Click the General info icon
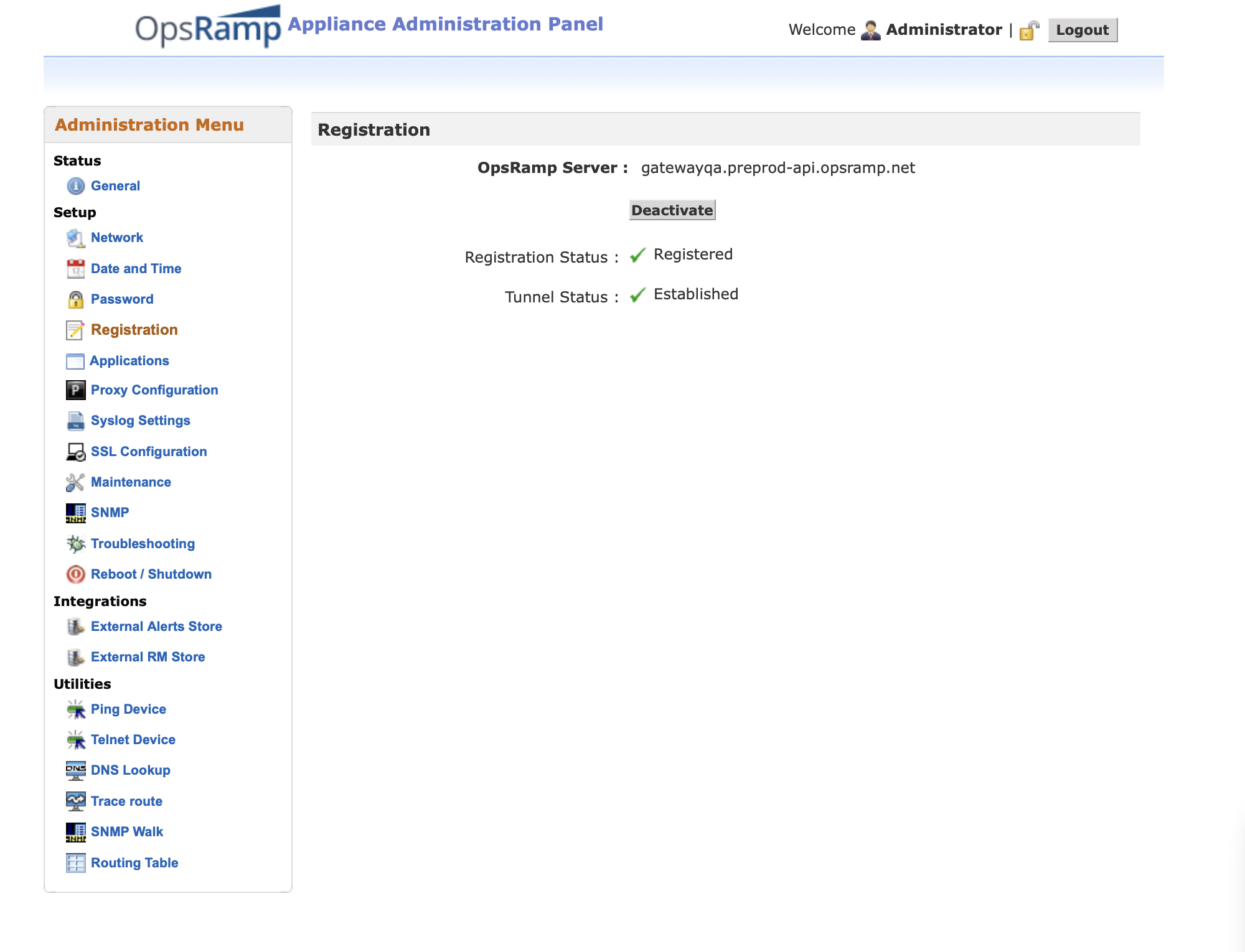1245x952 pixels. click(75, 186)
